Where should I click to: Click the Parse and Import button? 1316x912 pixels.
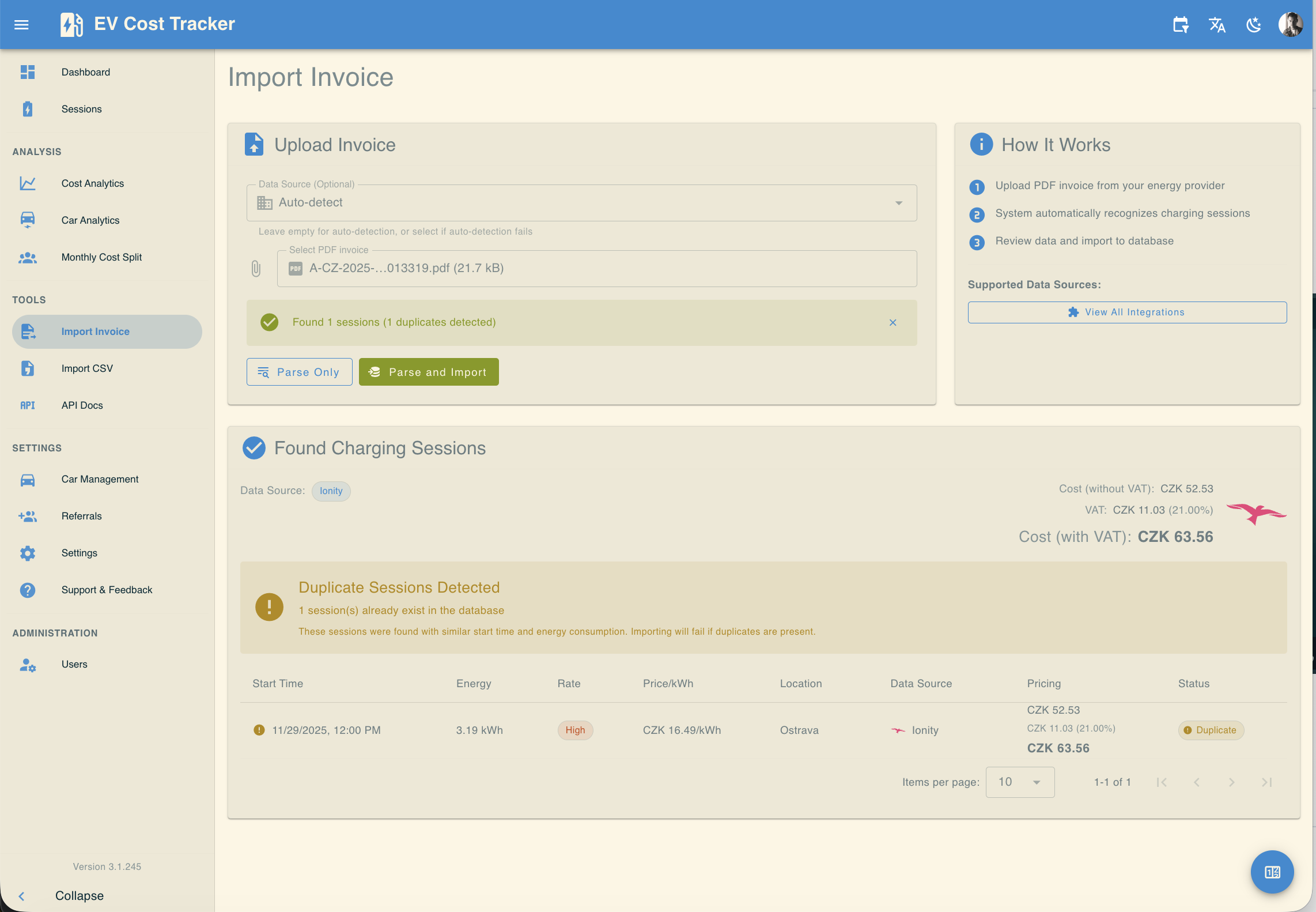click(428, 372)
